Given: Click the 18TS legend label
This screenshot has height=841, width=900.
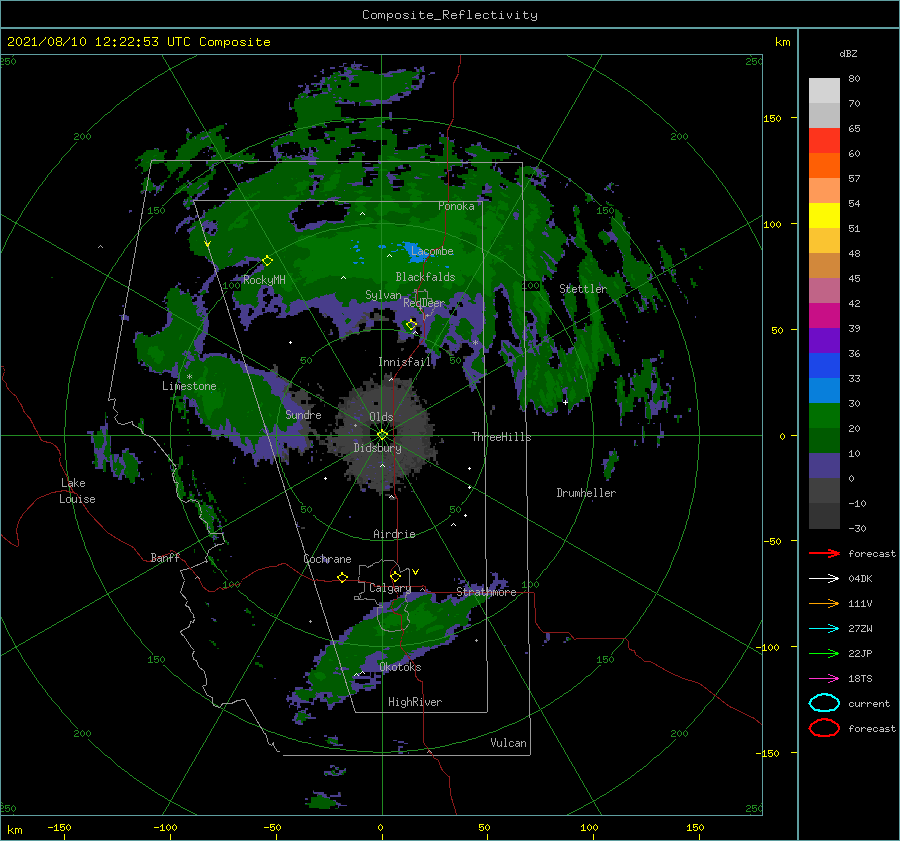Looking at the screenshot, I should tap(860, 678).
